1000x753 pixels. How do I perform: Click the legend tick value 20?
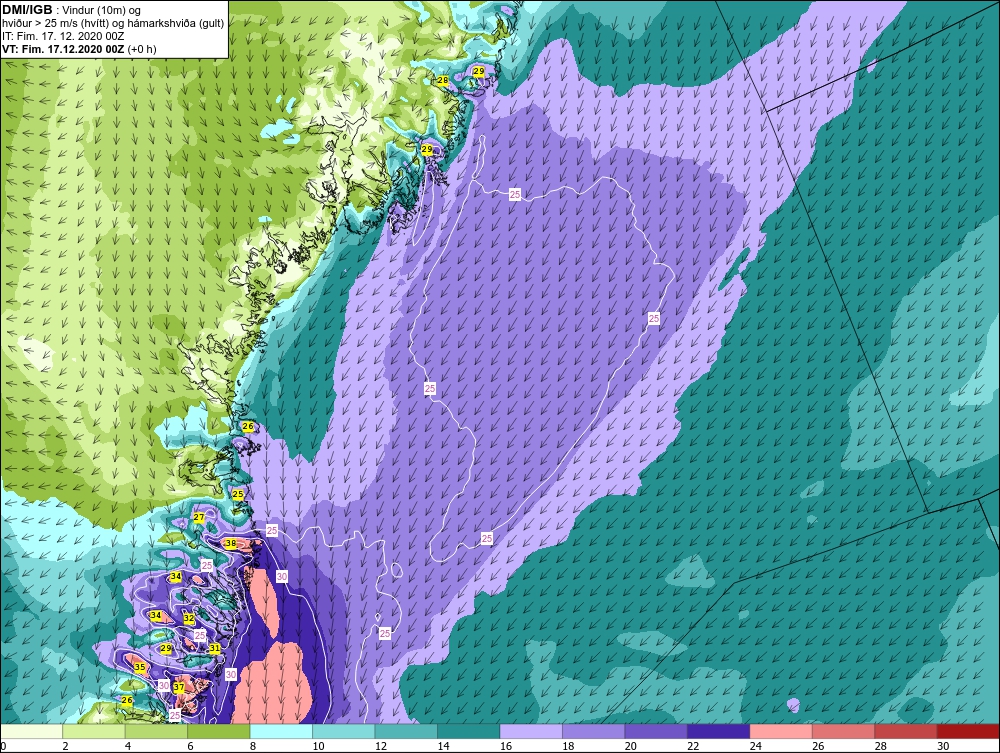point(631,746)
